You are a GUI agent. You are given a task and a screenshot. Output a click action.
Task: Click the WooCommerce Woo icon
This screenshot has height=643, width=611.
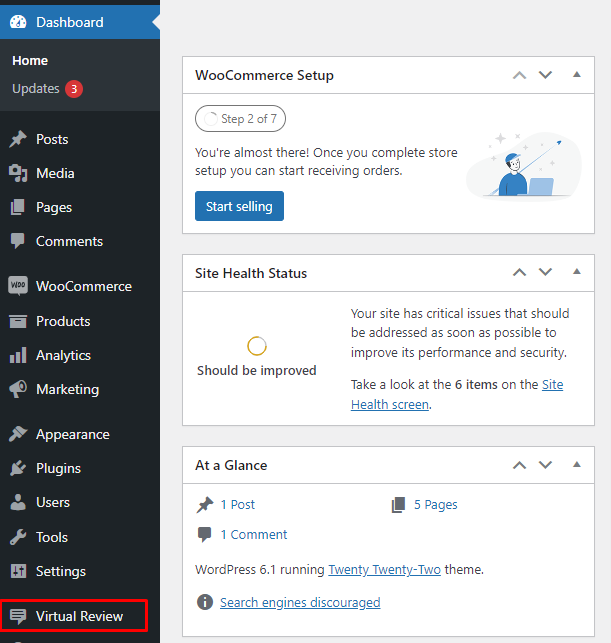tap(18, 285)
